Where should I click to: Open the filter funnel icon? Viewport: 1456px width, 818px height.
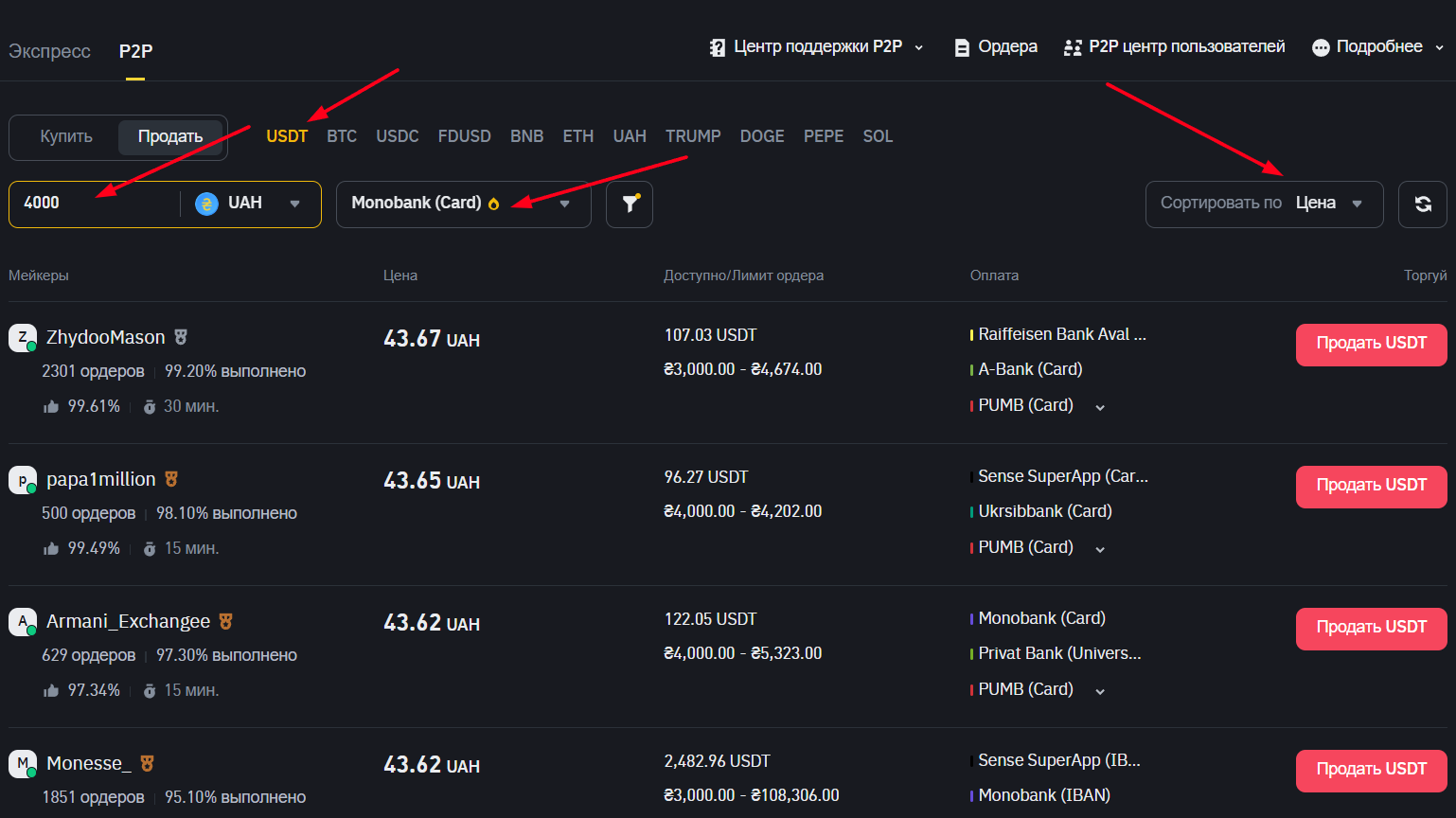click(630, 204)
